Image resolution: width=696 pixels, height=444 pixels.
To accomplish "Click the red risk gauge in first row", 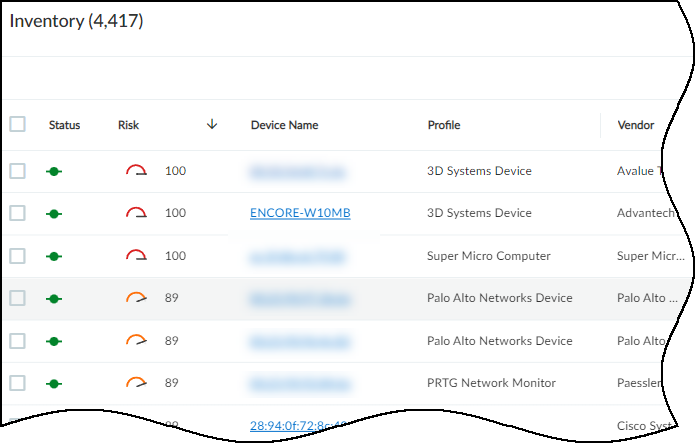I will click(x=136, y=171).
